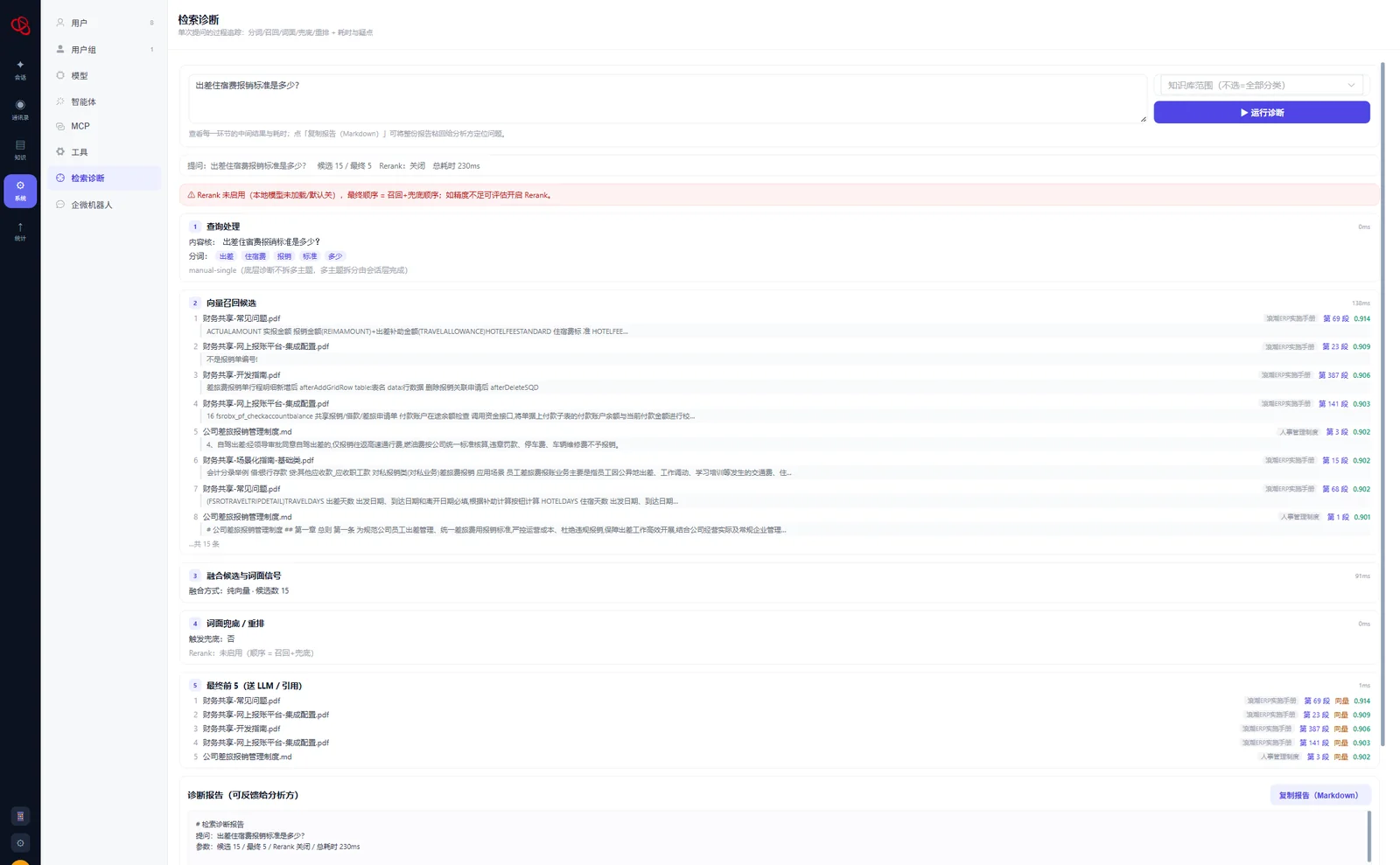Expand the 知识库范围 dropdown
The image size is (1400, 865).
(1262, 85)
